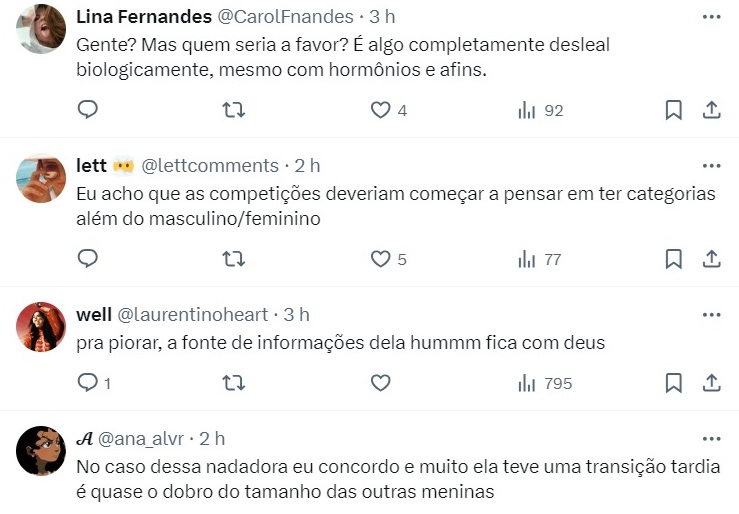Share the tweet by well
The height and width of the screenshot is (514, 739).
tap(711, 382)
